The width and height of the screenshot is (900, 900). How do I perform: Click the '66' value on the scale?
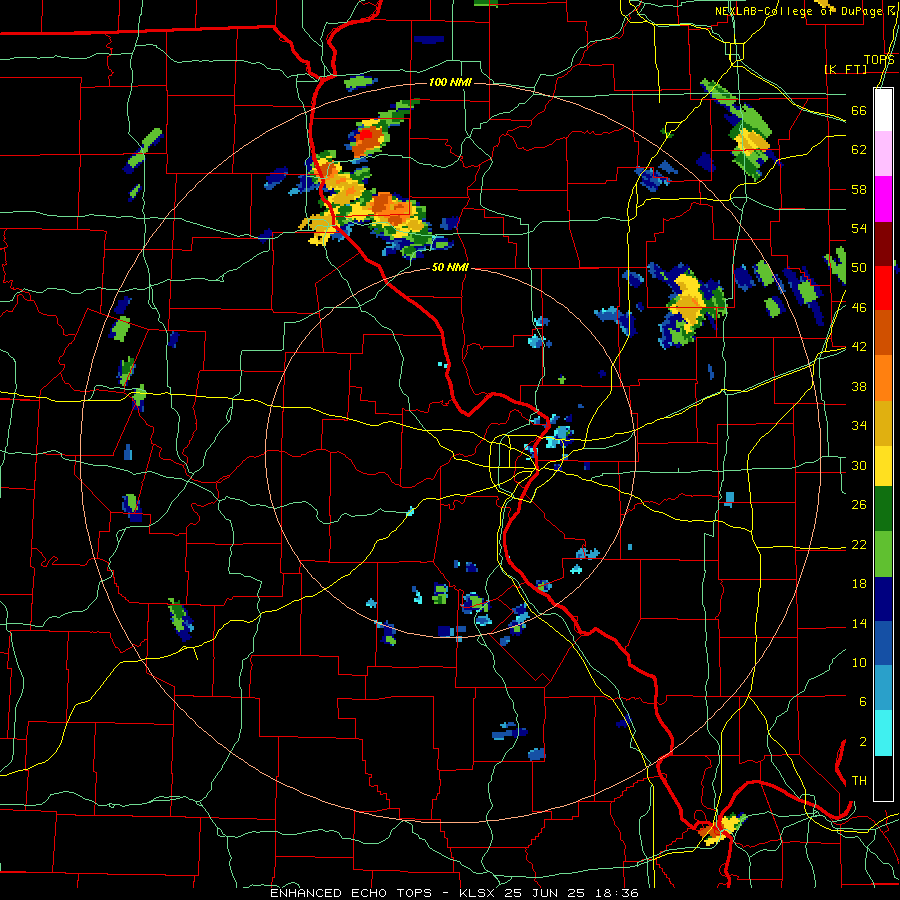[859, 111]
